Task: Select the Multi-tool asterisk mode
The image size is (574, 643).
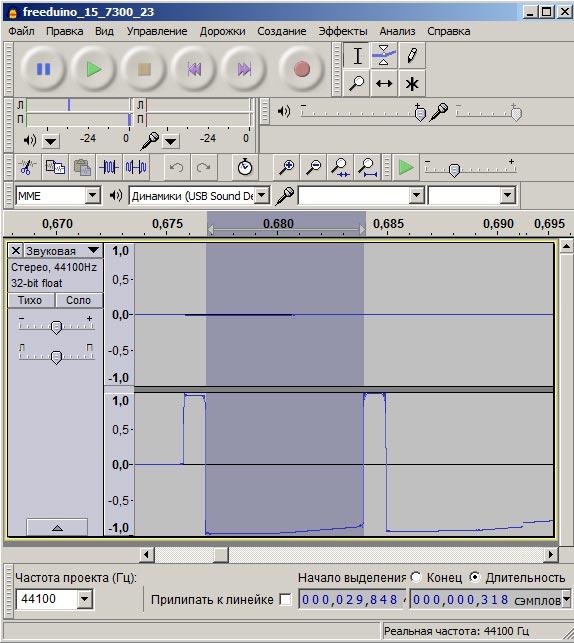Action: (412, 84)
